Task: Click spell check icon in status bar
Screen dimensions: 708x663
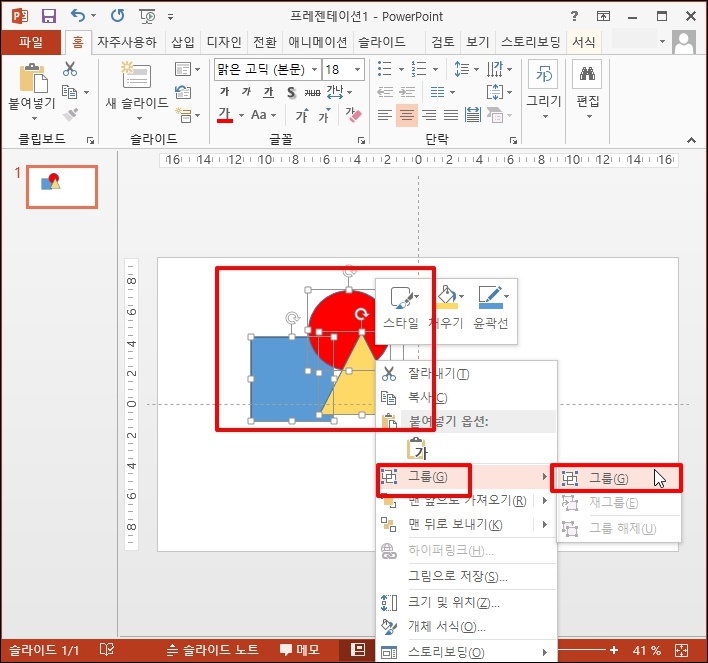Action: [107, 650]
